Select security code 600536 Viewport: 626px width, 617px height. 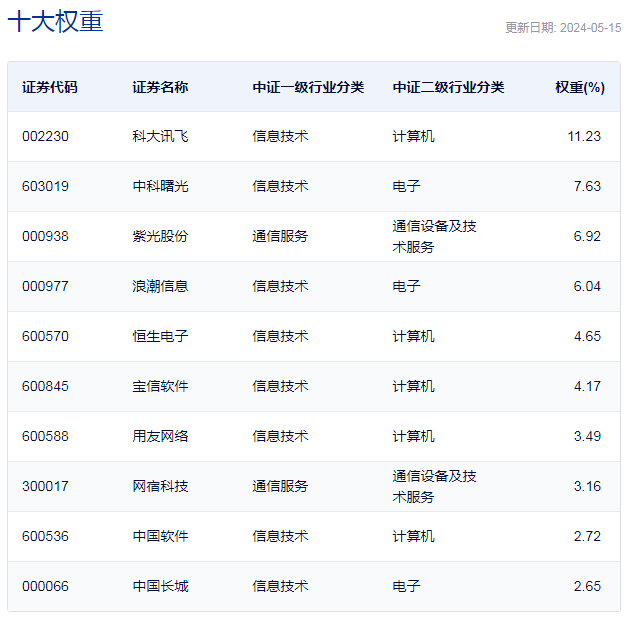[x=45, y=536]
